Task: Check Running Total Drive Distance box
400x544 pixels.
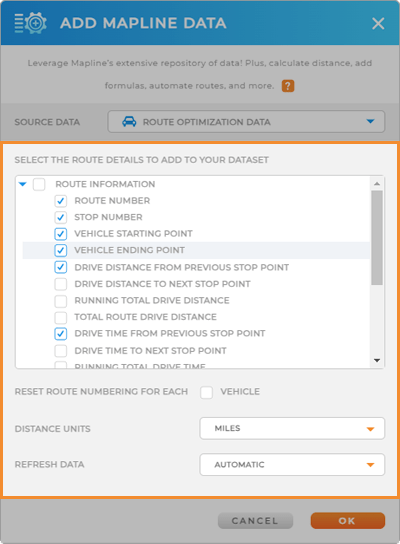Action: coord(61,300)
